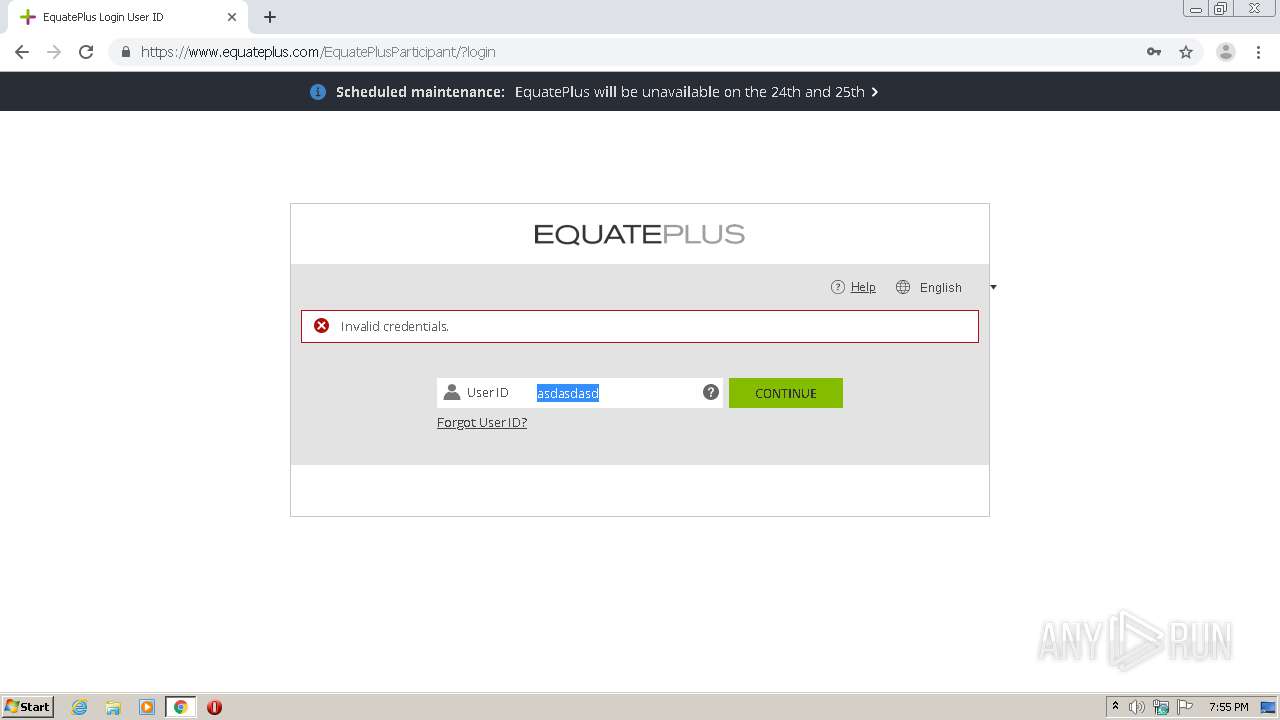Click the globe language icon

click(903, 287)
